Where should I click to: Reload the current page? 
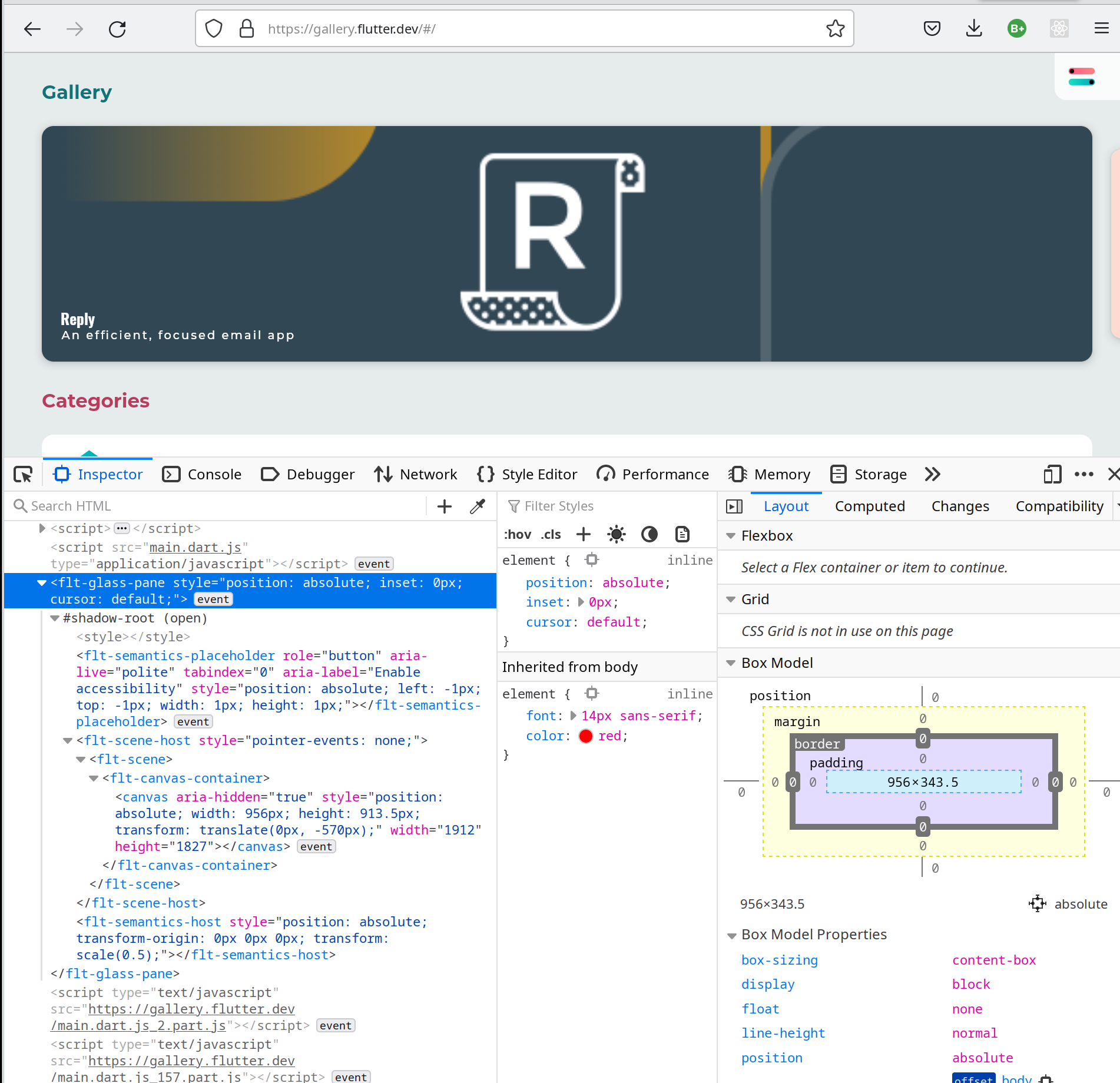point(117,29)
